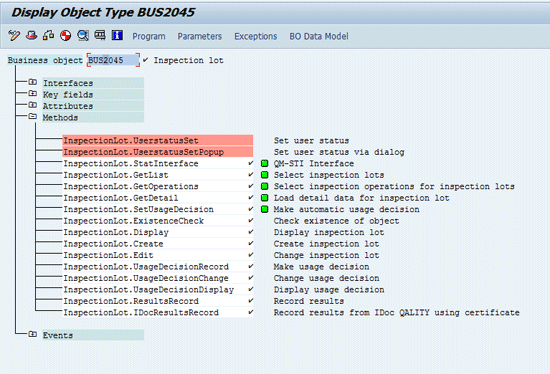
Task: Click checkmark next to InspectionLot.ResultsRecord
Action: [x=250, y=300]
